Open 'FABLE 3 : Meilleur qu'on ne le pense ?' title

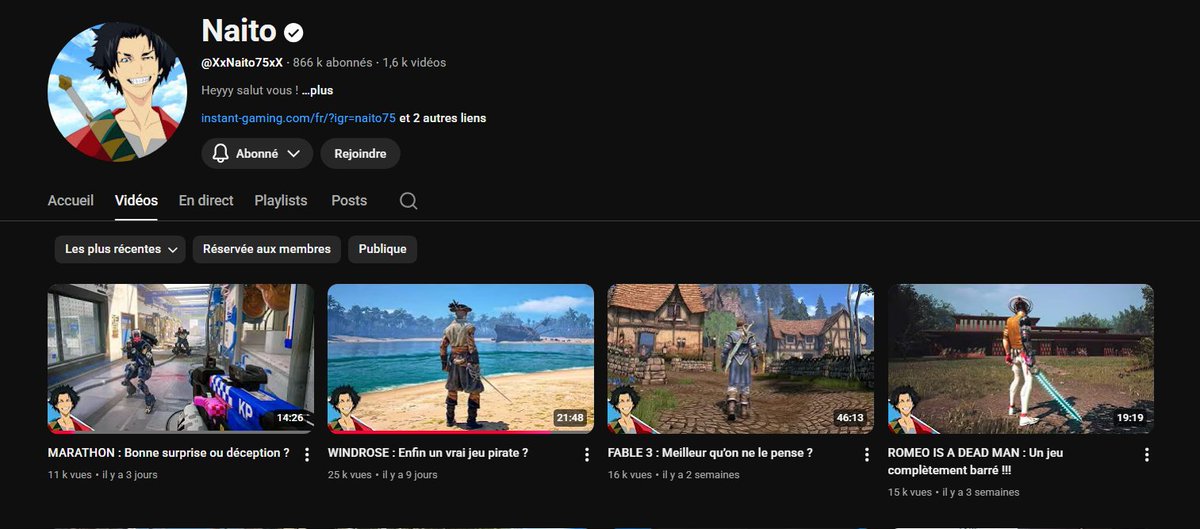710,453
